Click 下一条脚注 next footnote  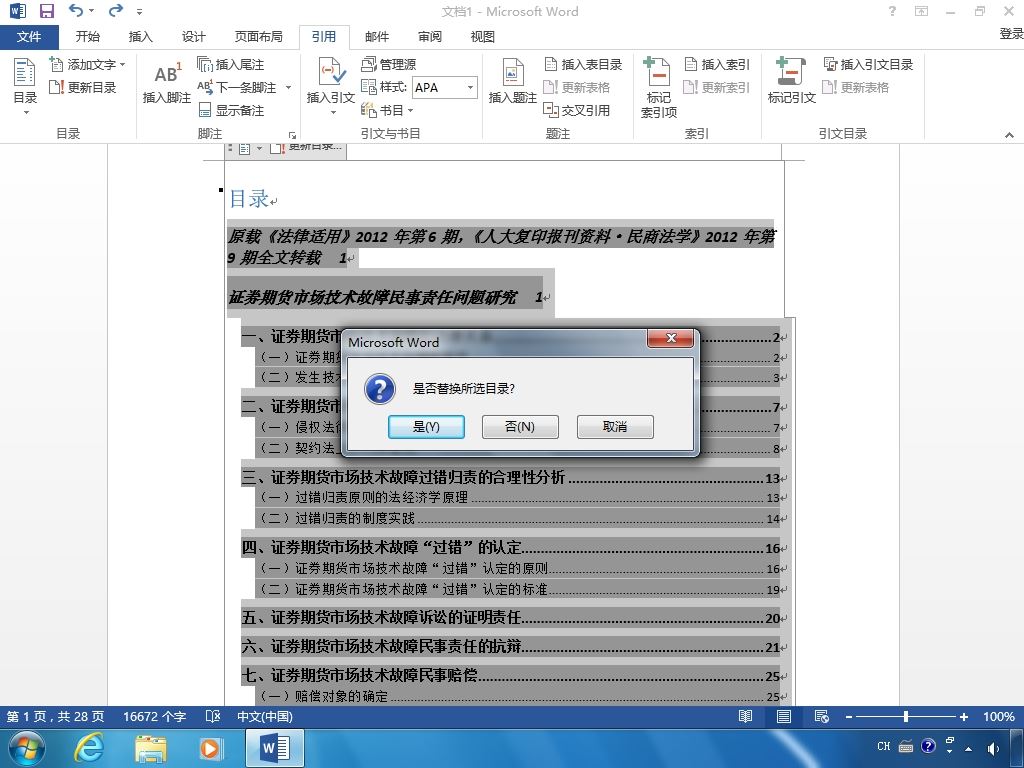click(238, 88)
